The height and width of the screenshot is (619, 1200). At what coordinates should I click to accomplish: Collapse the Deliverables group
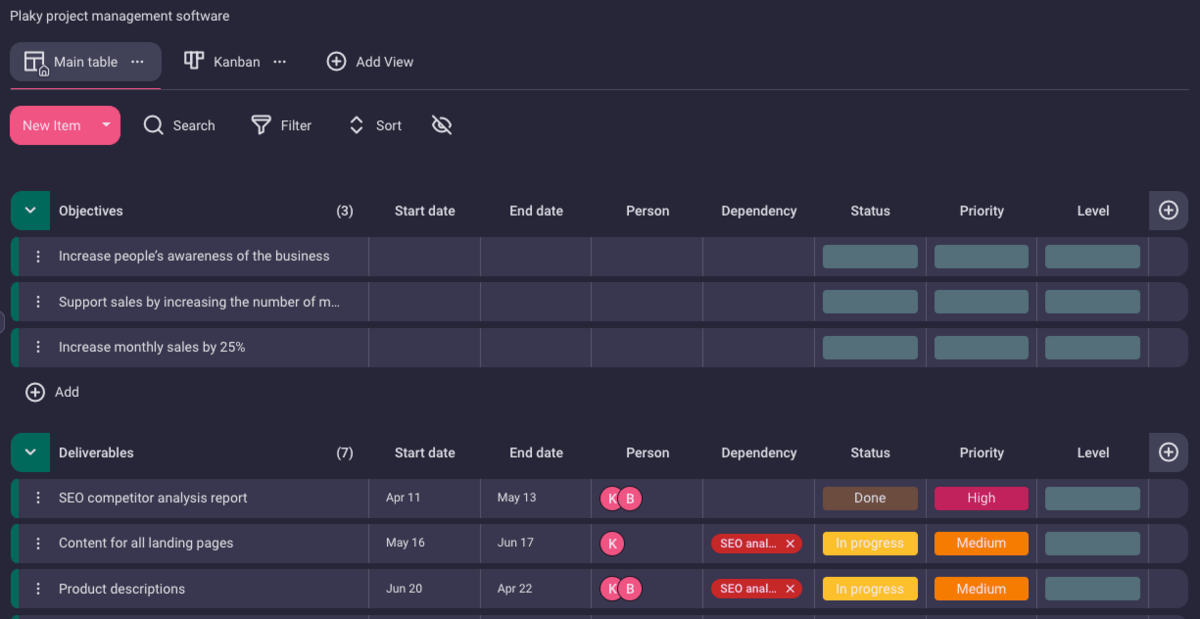30,453
